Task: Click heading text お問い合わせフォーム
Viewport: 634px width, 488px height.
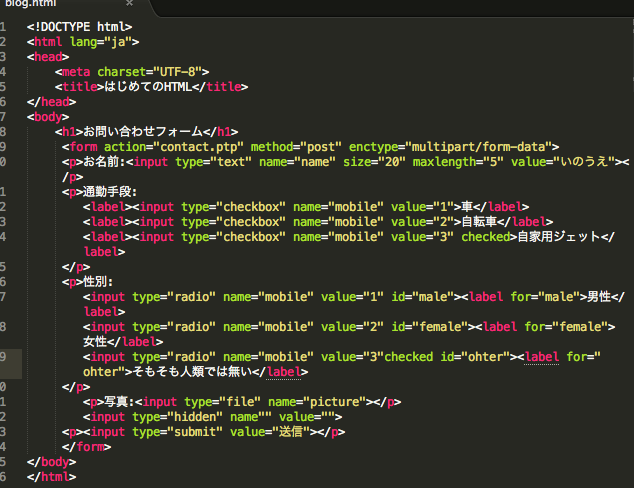Action: [143, 132]
